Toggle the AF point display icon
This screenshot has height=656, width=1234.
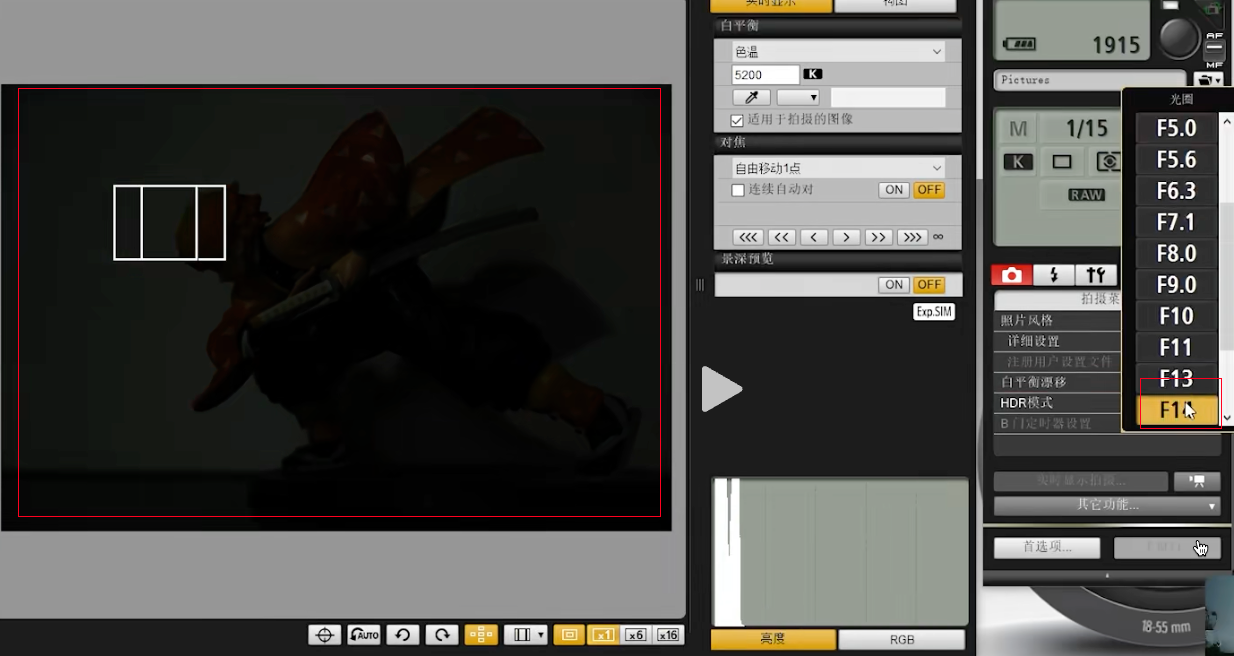click(x=481, y=634)
